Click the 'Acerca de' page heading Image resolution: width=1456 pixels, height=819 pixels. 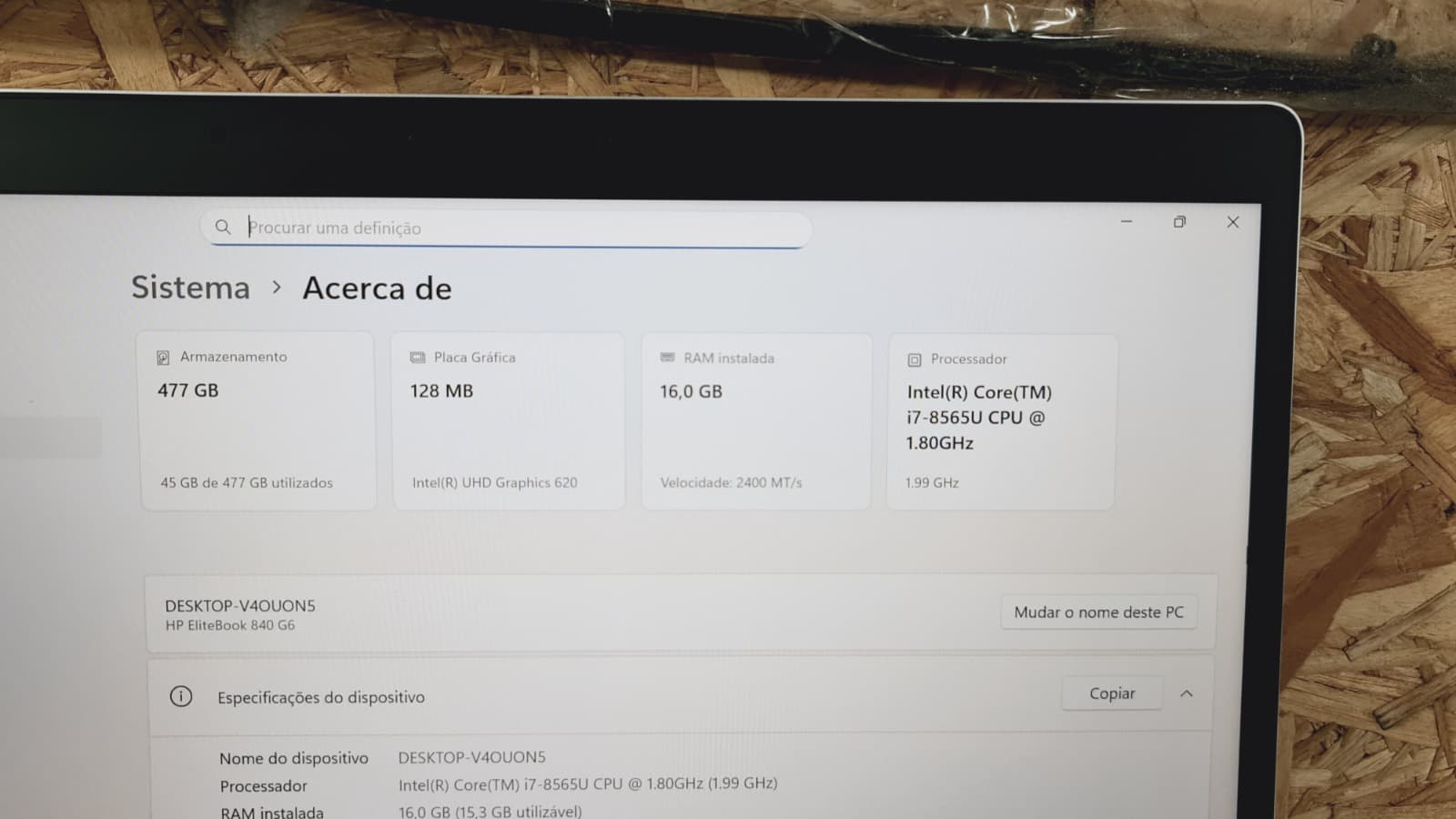click(377, 288)
